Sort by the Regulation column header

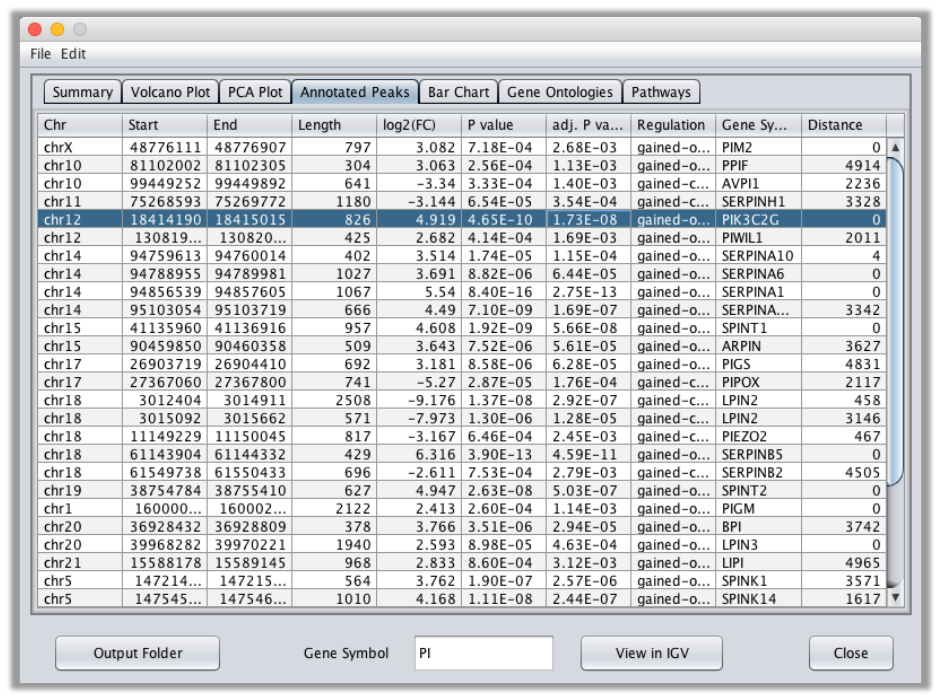pyautogui.click(x=673, y=125)
